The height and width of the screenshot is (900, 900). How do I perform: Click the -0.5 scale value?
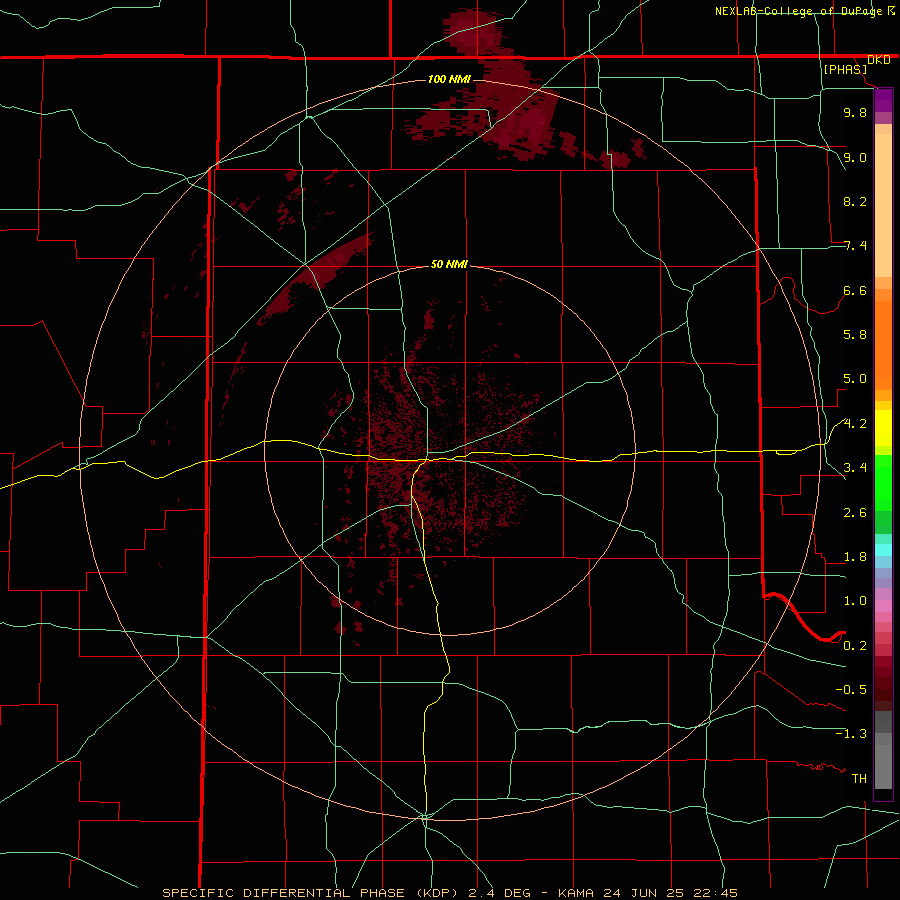(x=851, y=690)
